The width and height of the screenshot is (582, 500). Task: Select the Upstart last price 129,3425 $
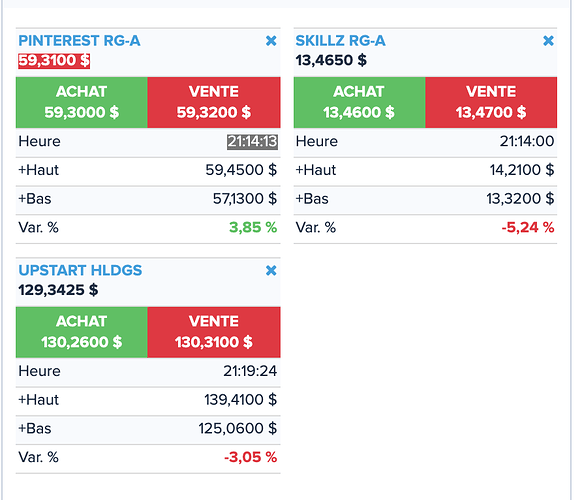coord(58,290)
